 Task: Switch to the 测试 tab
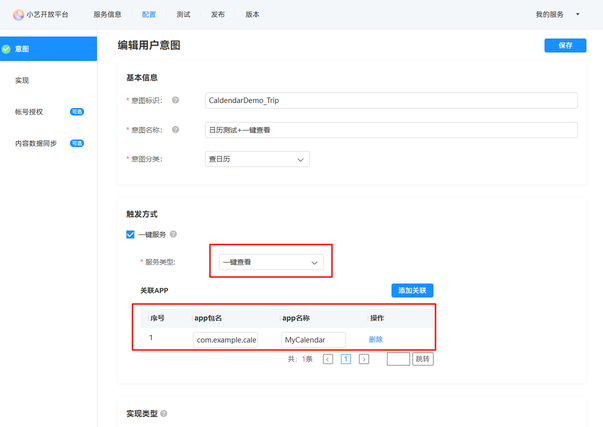pyautogui.click(x=183, y=15)
